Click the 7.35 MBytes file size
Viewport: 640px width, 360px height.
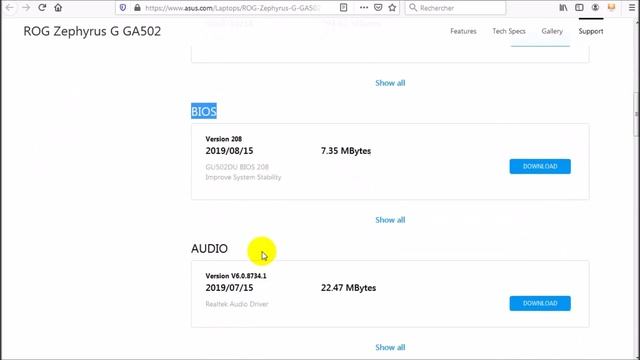(346, 151)
